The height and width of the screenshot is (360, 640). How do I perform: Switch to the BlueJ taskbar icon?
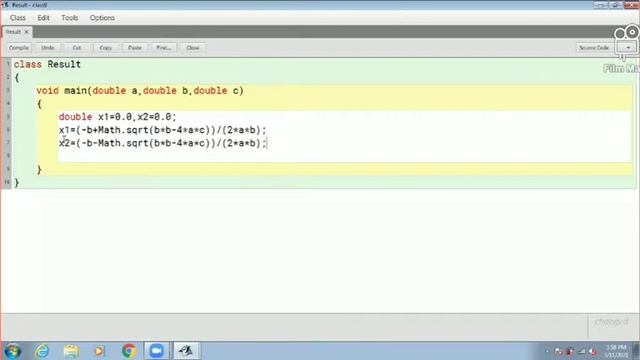click(186, 351)
